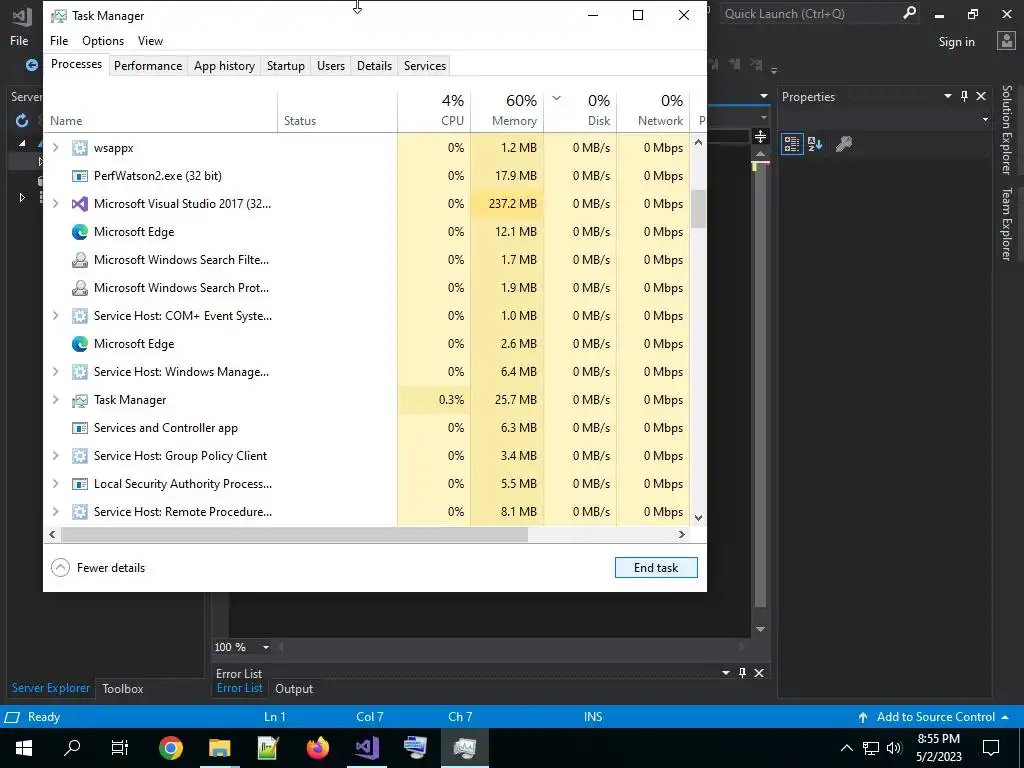Viewport: 1024px width, 768px height.
Task: Open Task Manager File menu
Action: (59, 40)
